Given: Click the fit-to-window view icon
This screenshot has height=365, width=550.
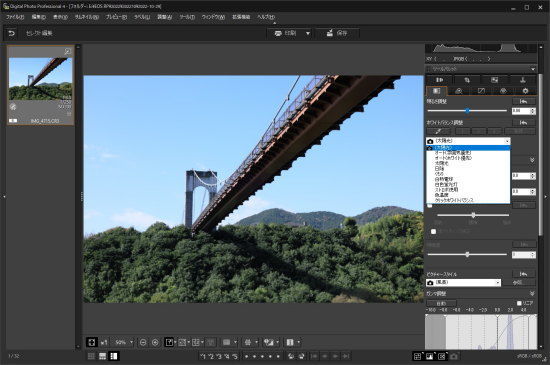Looking at the screenshot, I should tap(92, 342).
